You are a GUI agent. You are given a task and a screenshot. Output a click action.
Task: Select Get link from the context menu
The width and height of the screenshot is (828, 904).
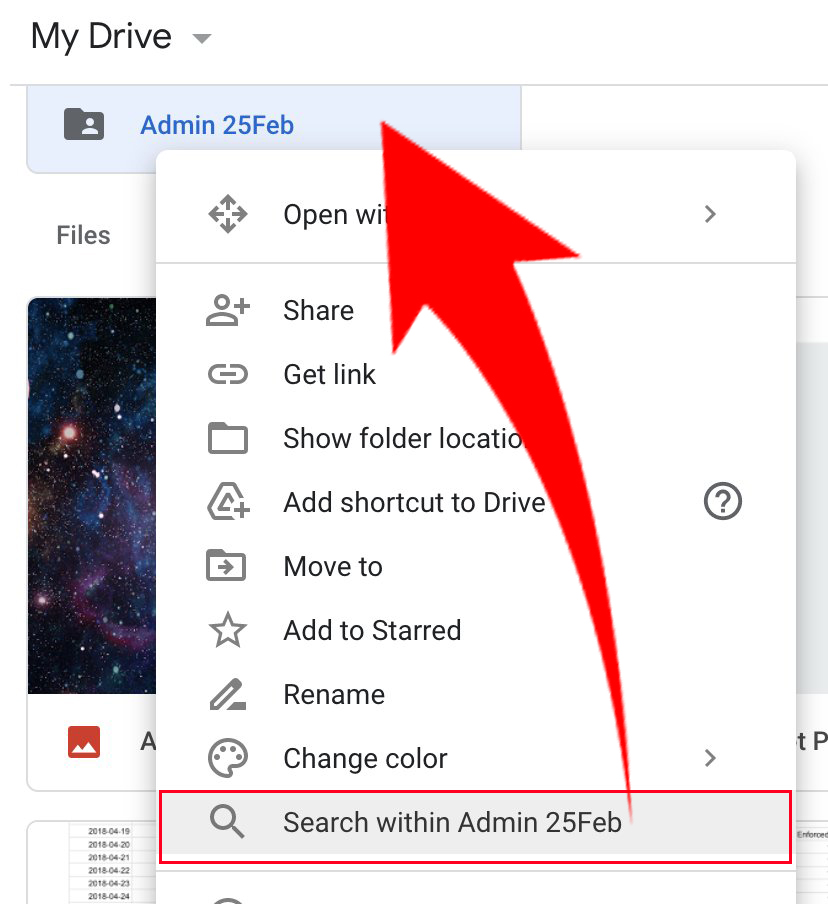point(329,374)
